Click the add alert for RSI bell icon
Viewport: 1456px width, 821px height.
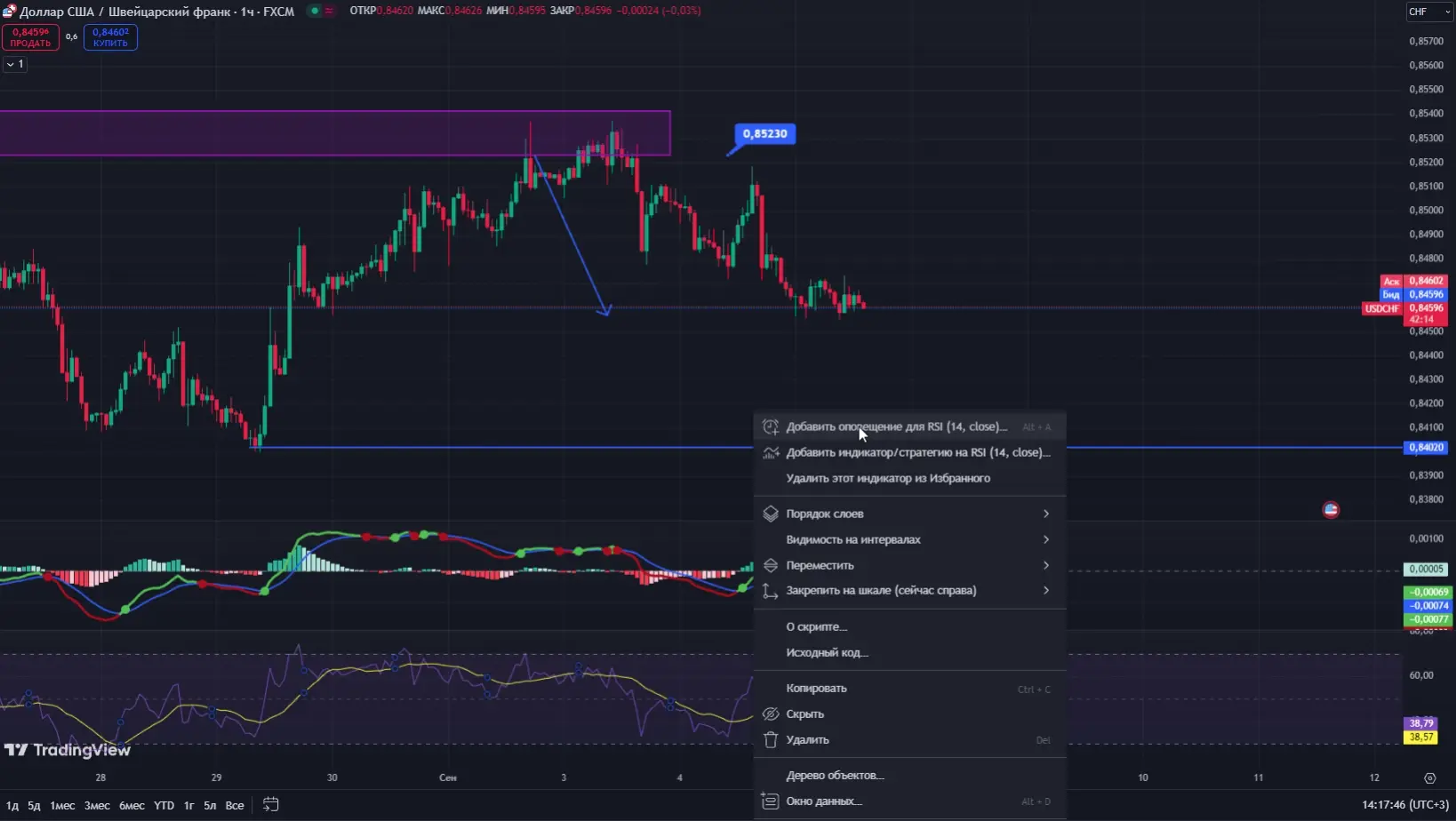[x=771, y=426]
